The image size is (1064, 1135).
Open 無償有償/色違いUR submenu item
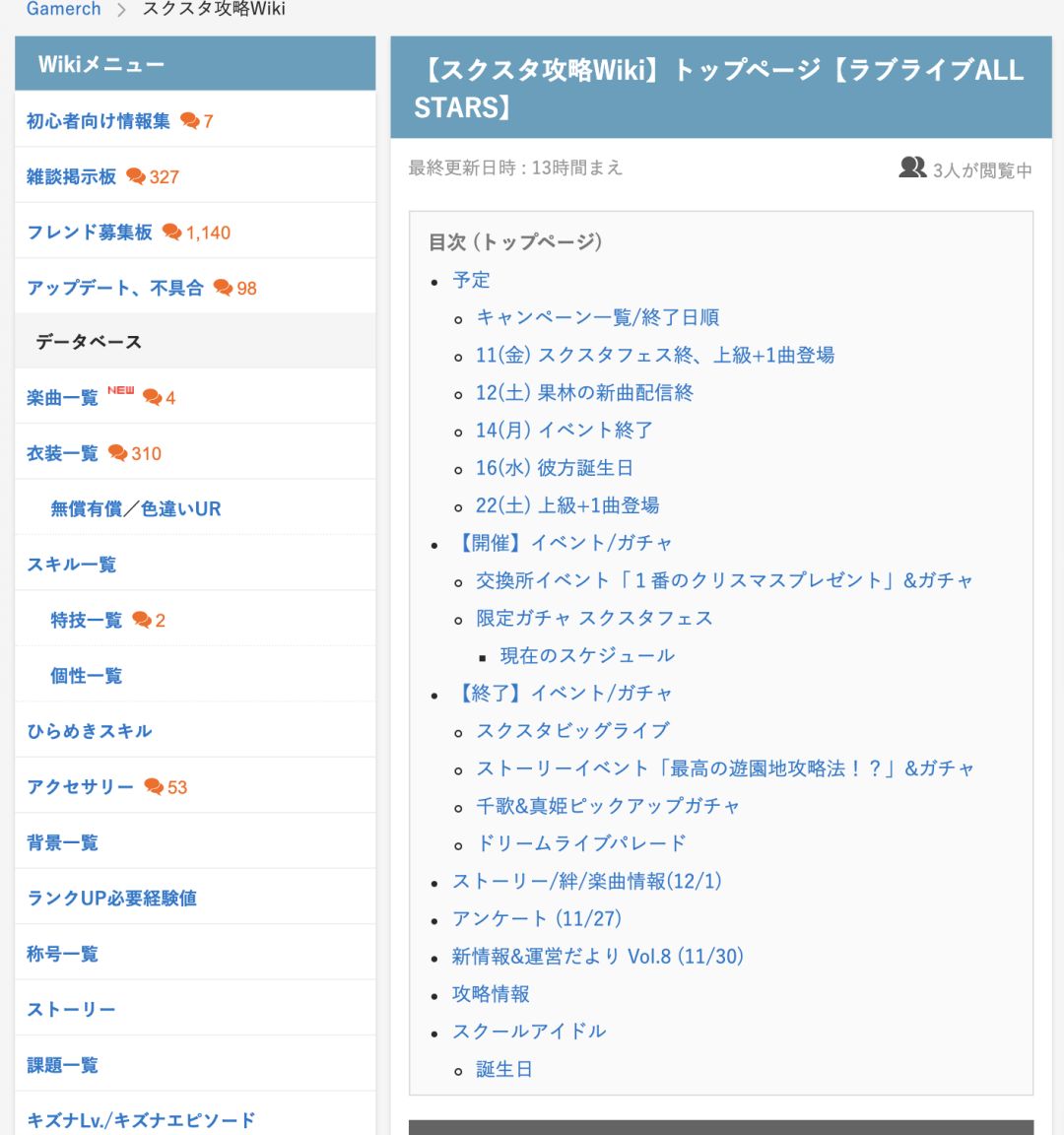pyautogui.click(x=135, y=508)
